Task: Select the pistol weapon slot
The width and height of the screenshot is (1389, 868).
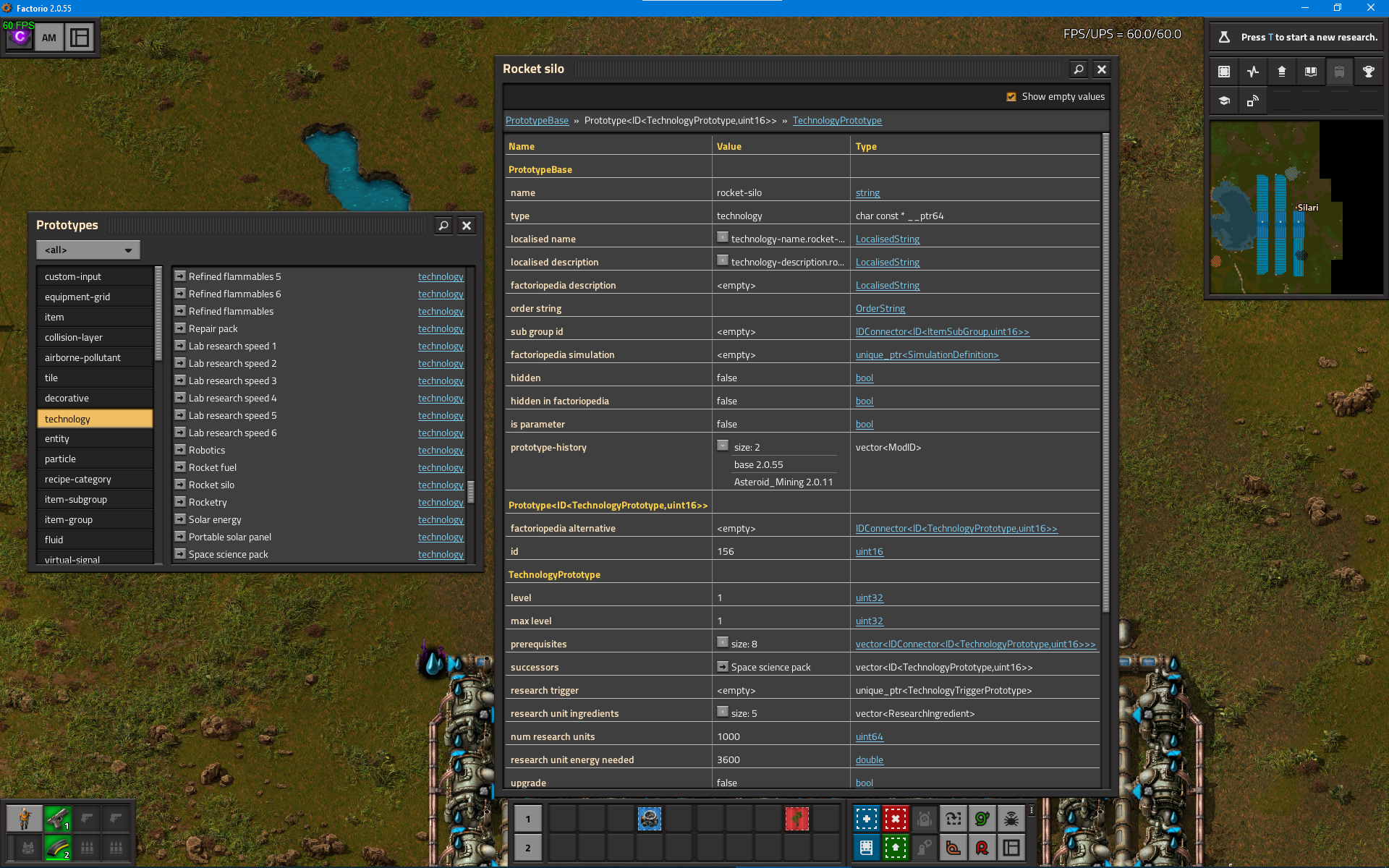Action: pyautogui.click(x=58, y=819)
